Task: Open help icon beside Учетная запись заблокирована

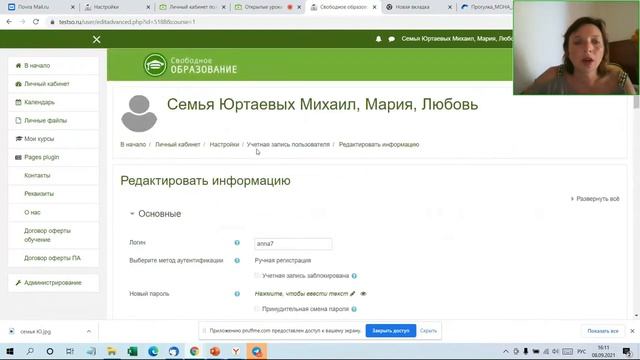Action: (x=354, y=276)
